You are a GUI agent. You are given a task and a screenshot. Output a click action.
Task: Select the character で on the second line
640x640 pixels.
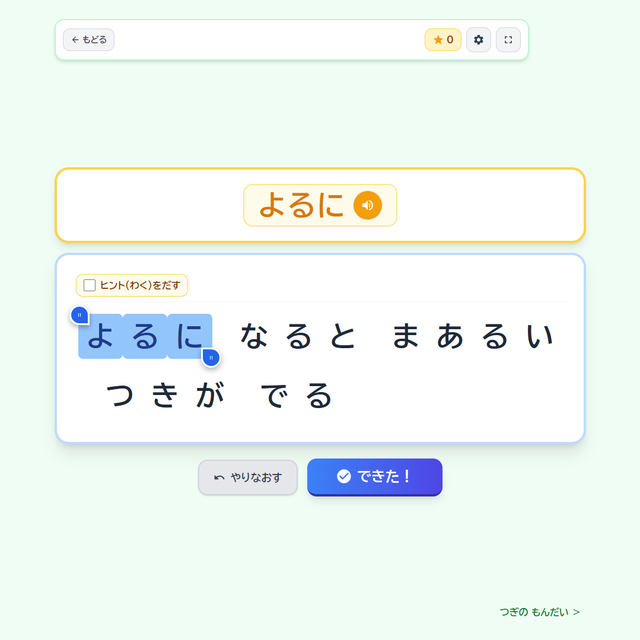pos(274,395)
